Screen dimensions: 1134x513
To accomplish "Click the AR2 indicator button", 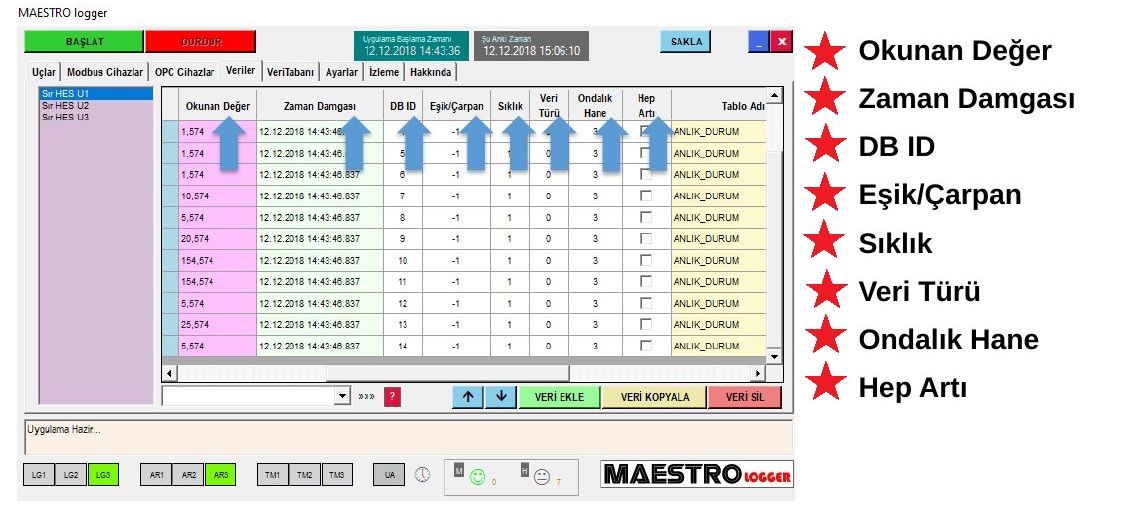I will (x=188, y=475).
